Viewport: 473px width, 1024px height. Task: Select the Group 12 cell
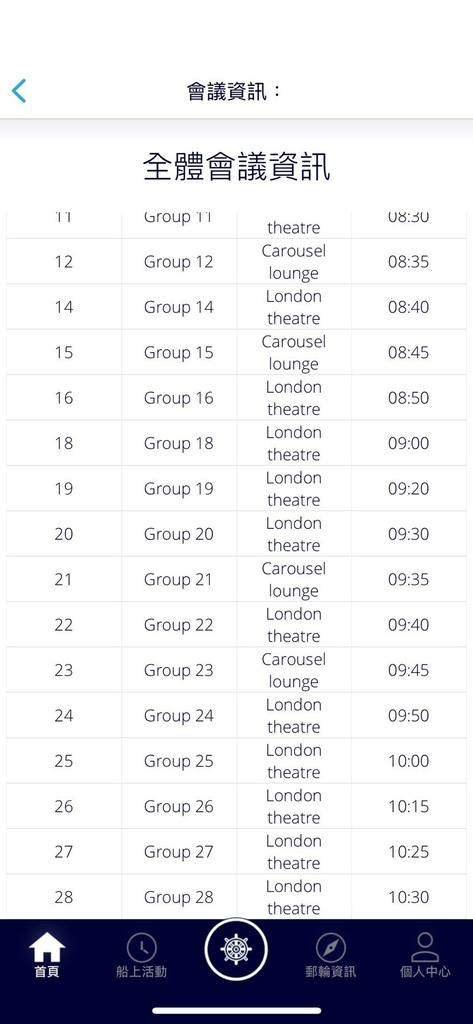[178, 262]
